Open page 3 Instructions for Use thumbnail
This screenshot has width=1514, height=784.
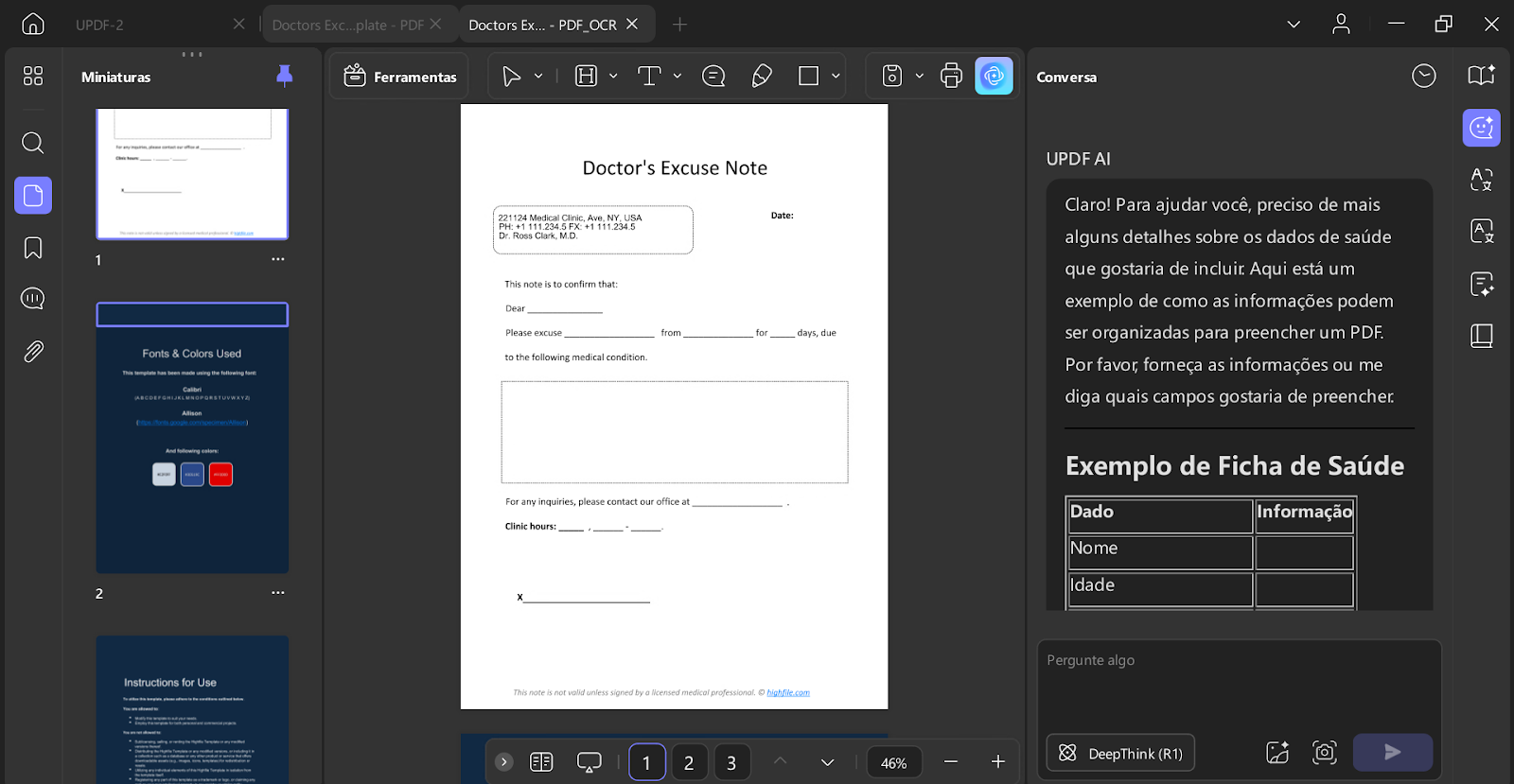click(192, 709)
